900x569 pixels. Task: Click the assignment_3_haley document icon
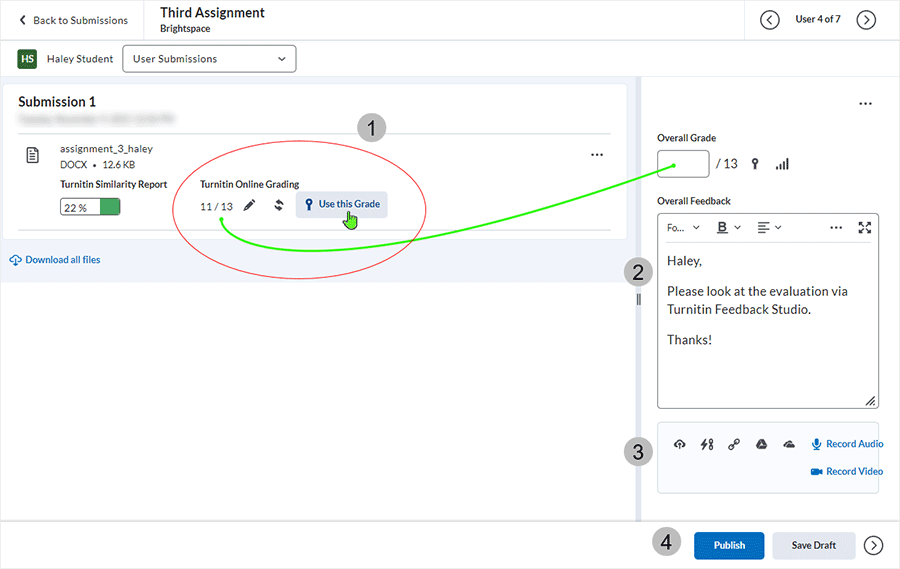click(33, 155)
